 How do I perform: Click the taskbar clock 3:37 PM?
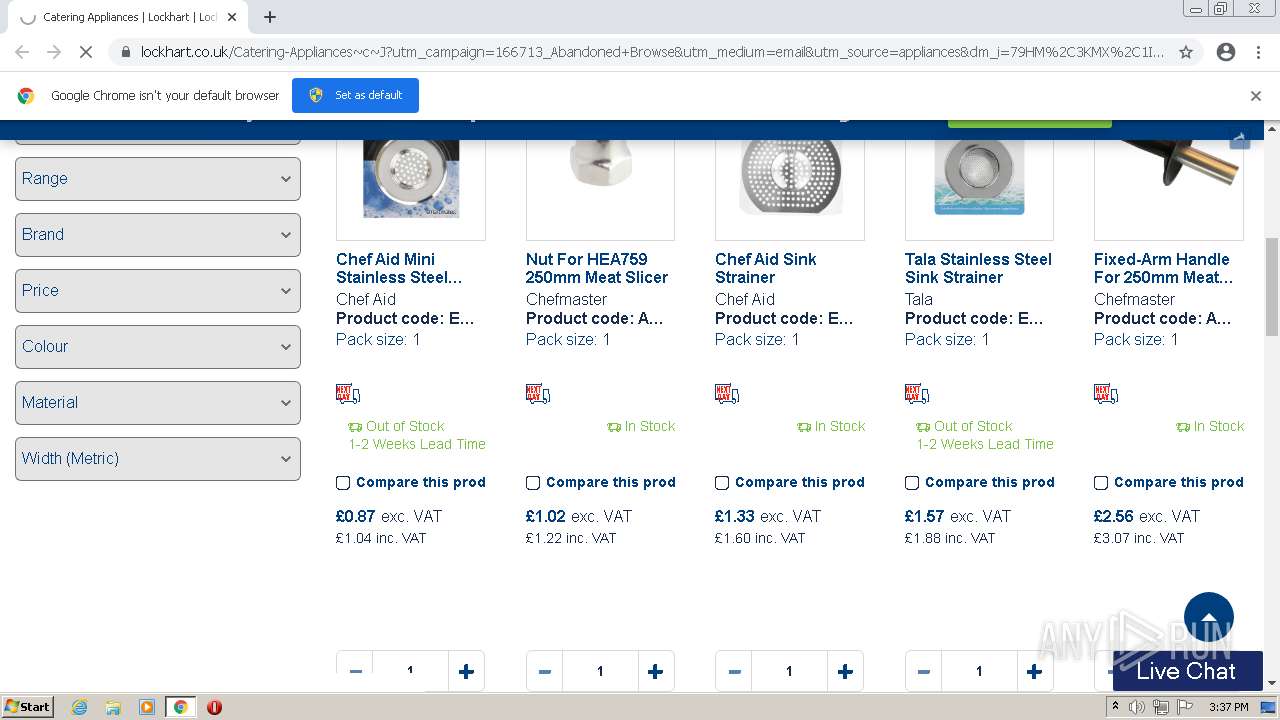pyautogui.click(x=1229, y=707)
